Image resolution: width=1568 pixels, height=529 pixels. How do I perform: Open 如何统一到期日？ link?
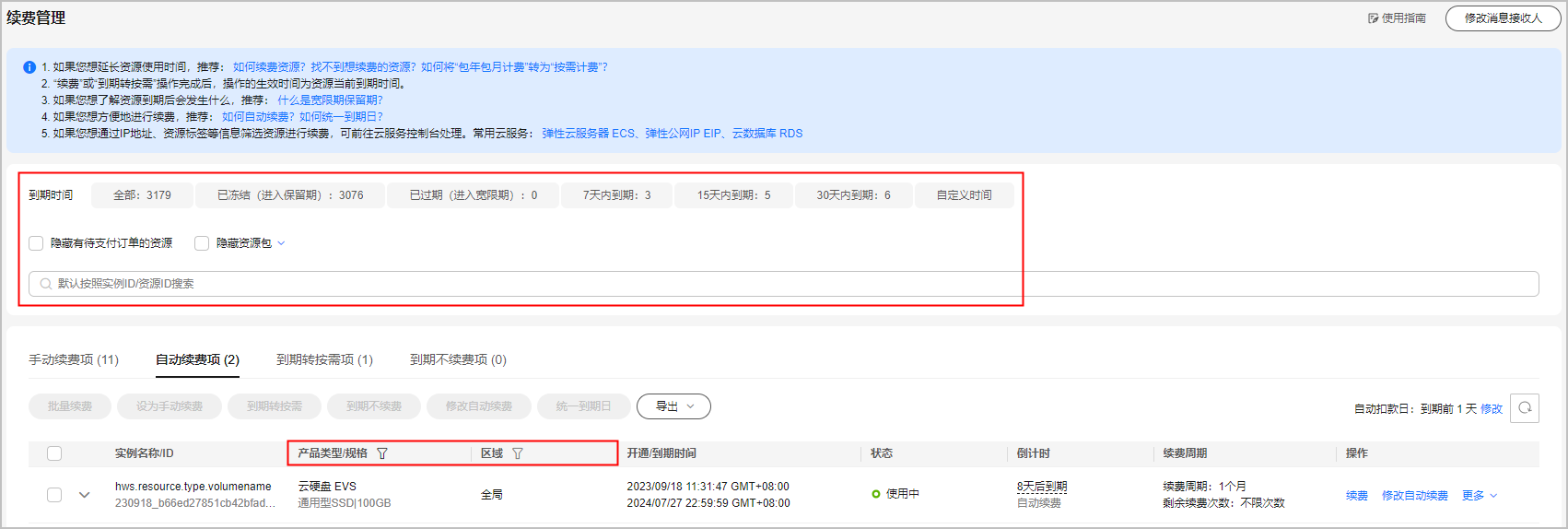[x=341, y=117]
